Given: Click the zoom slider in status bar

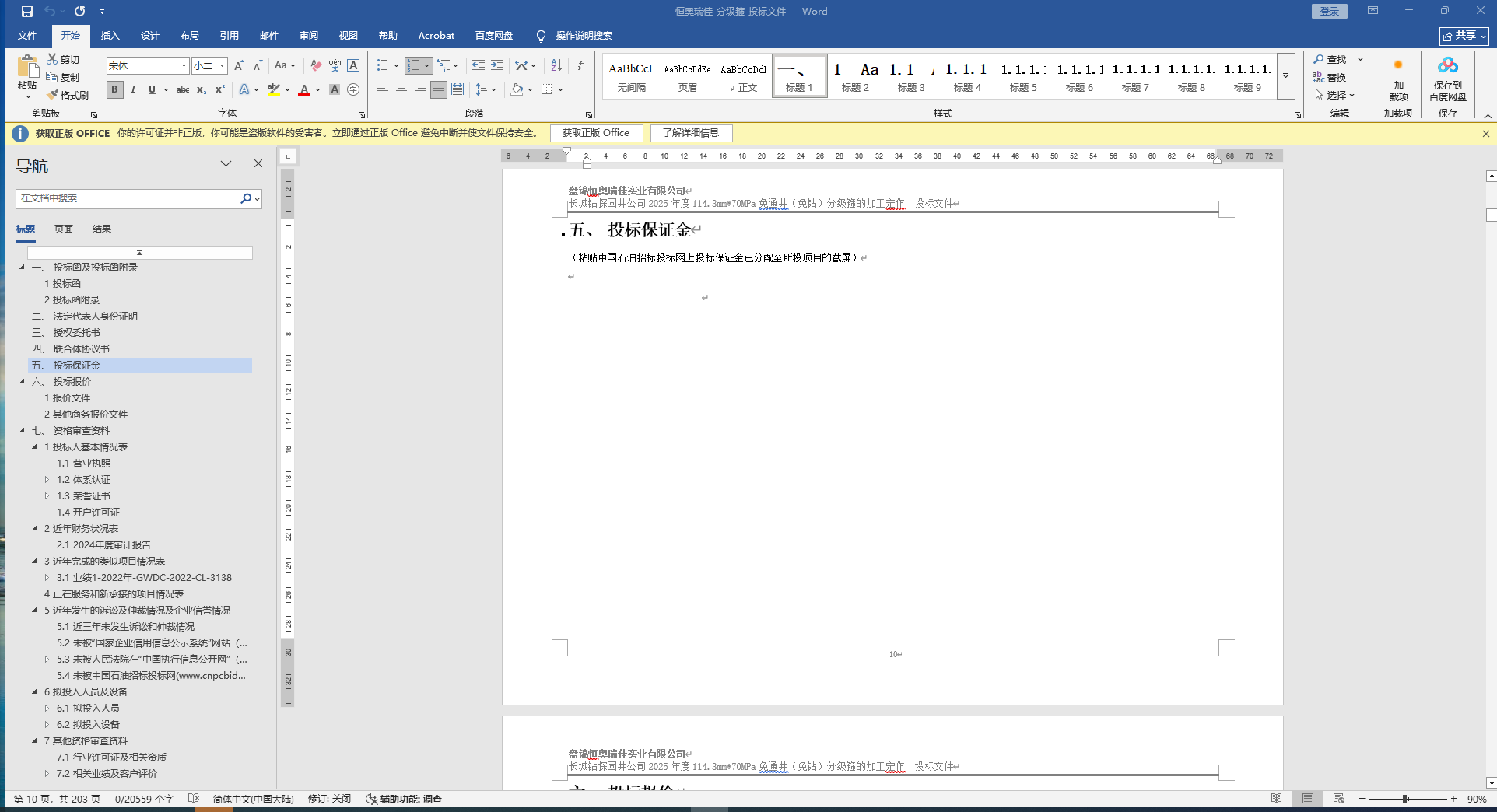Looking at the screenshot, I should (x=1406, y=799).
